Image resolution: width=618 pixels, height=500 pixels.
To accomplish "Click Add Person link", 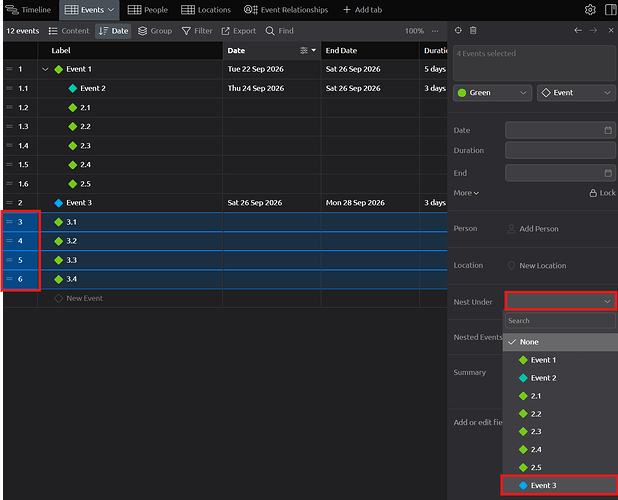I will [x=539, y=229].
